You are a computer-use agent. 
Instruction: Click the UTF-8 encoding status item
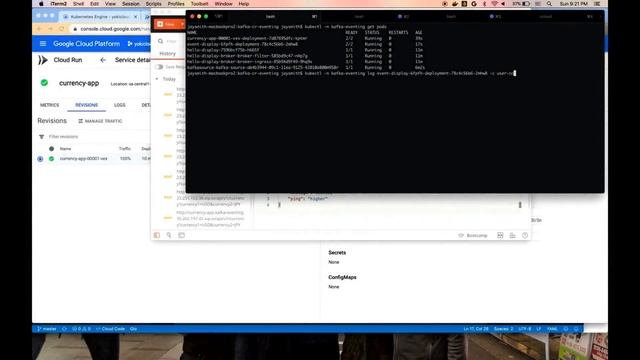click(525, 329)
